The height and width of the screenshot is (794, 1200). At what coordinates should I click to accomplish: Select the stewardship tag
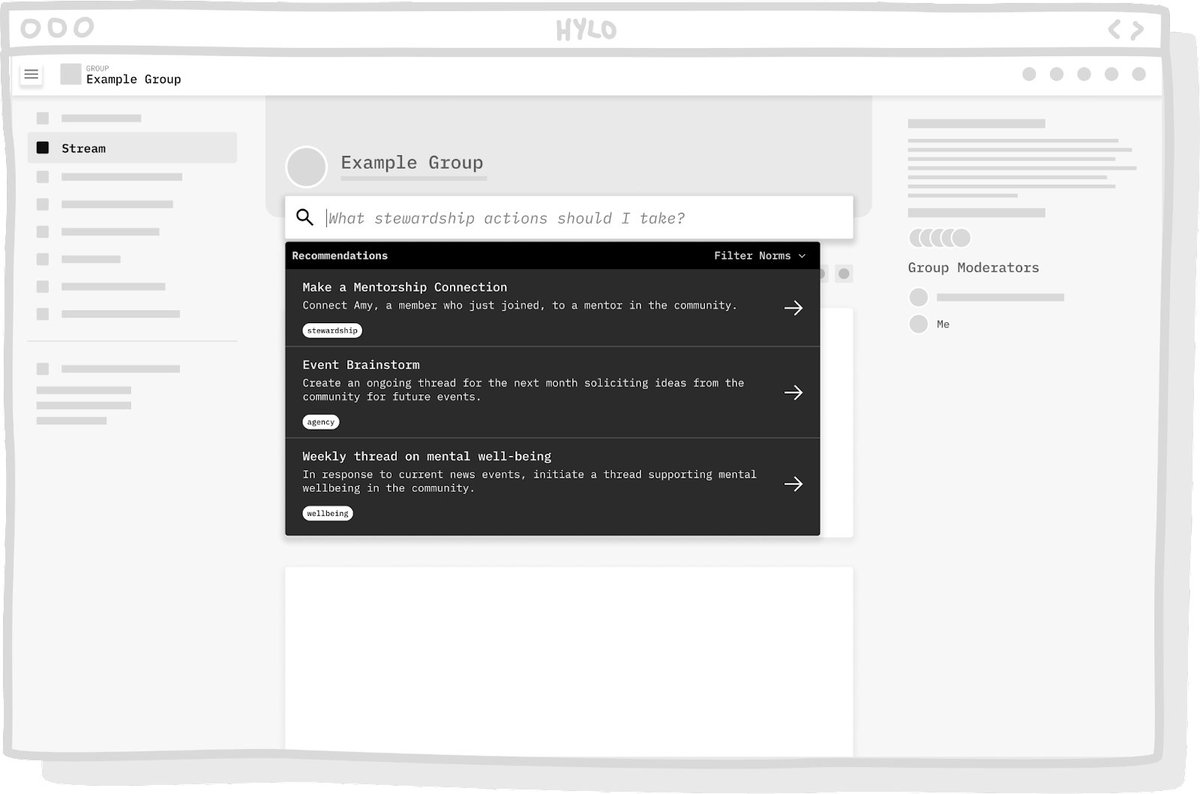point(332,330)
